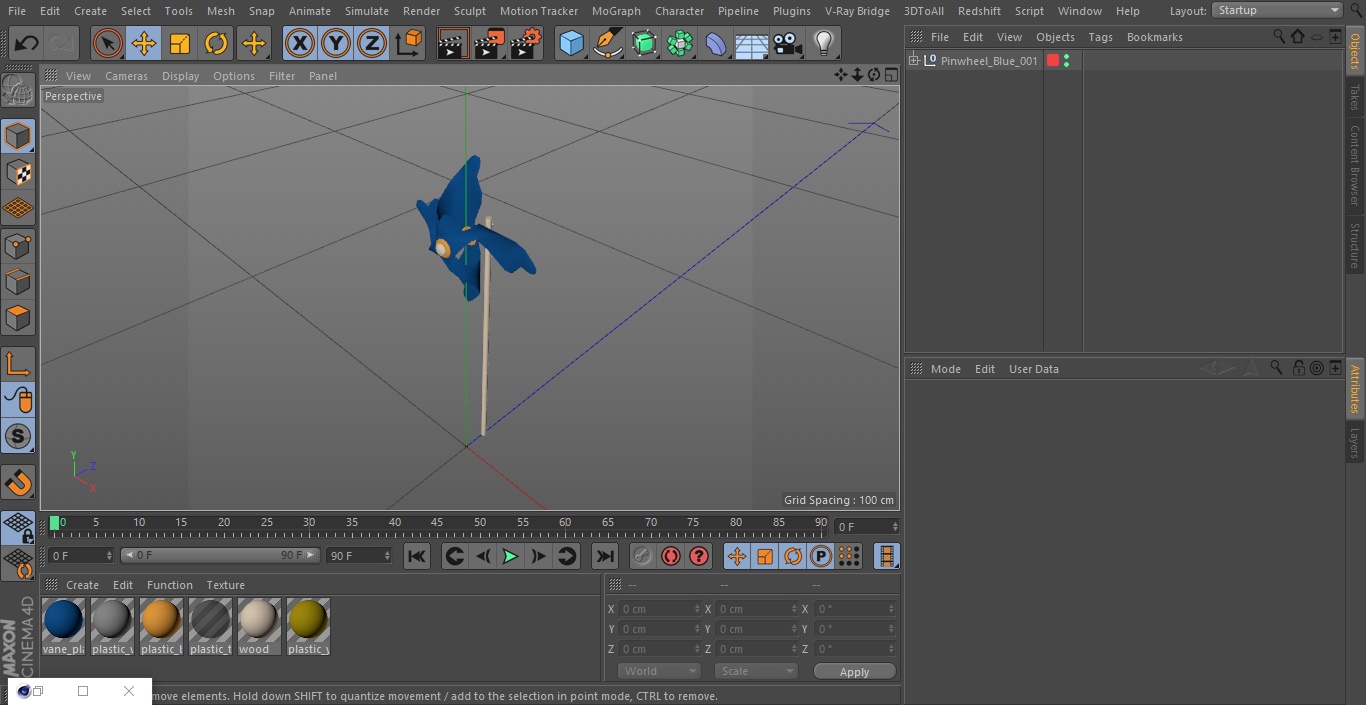Viewport: 1366px width, 705px height.
Task: Select the blue vane_plastic material
Action: point(63,627)
